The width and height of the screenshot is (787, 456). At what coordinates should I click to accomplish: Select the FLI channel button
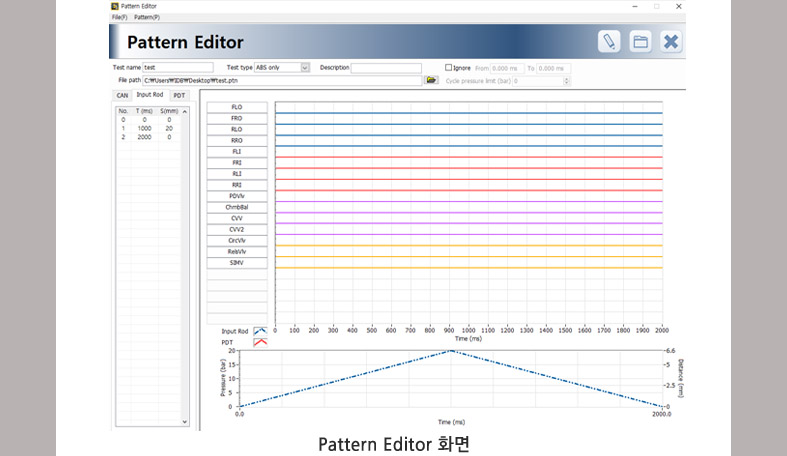coord(237,151)
